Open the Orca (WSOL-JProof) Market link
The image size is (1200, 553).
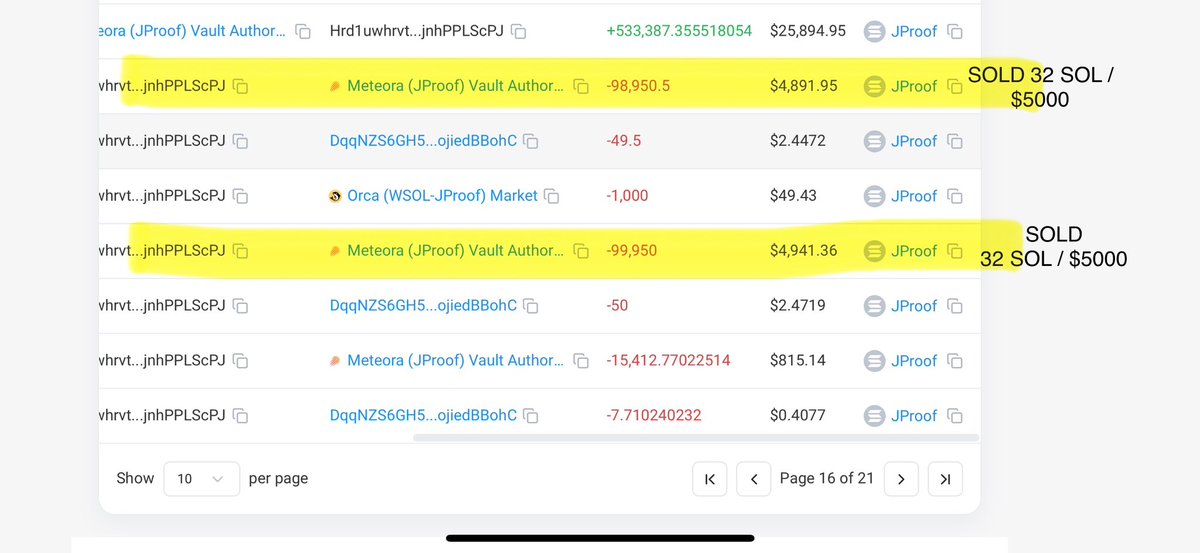click(x=442, y=196)
